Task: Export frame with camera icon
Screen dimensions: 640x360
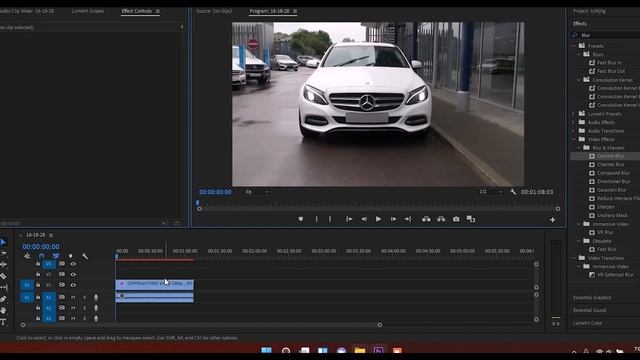Action: (456, 219)
